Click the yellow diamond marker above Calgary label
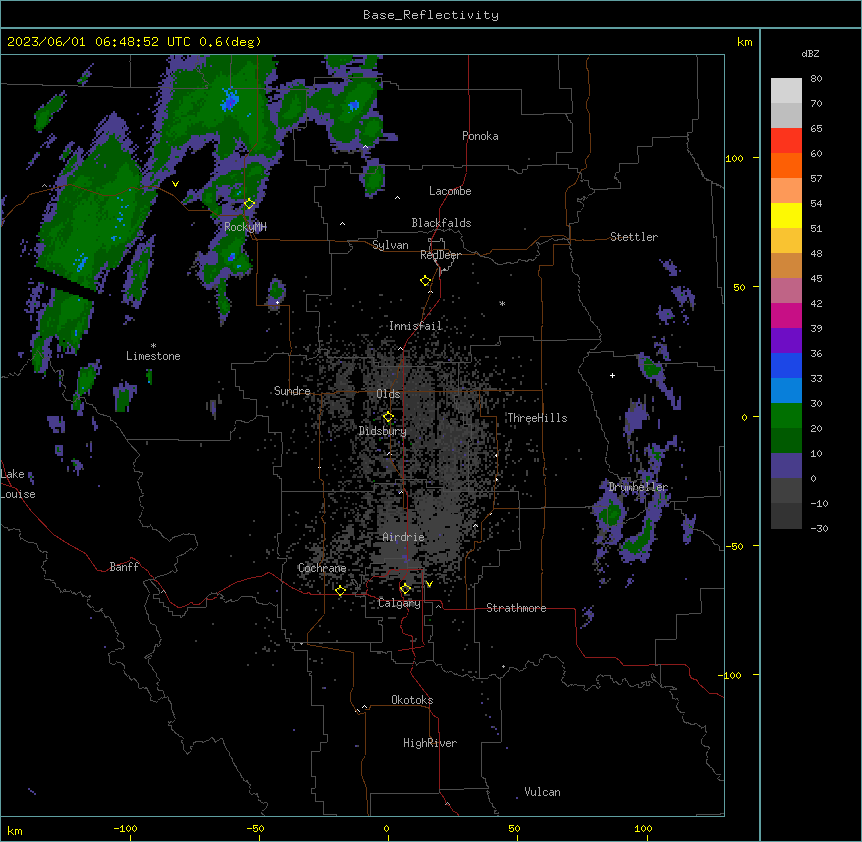The width and height of the screenshot is (862, 842). [405, 589]
